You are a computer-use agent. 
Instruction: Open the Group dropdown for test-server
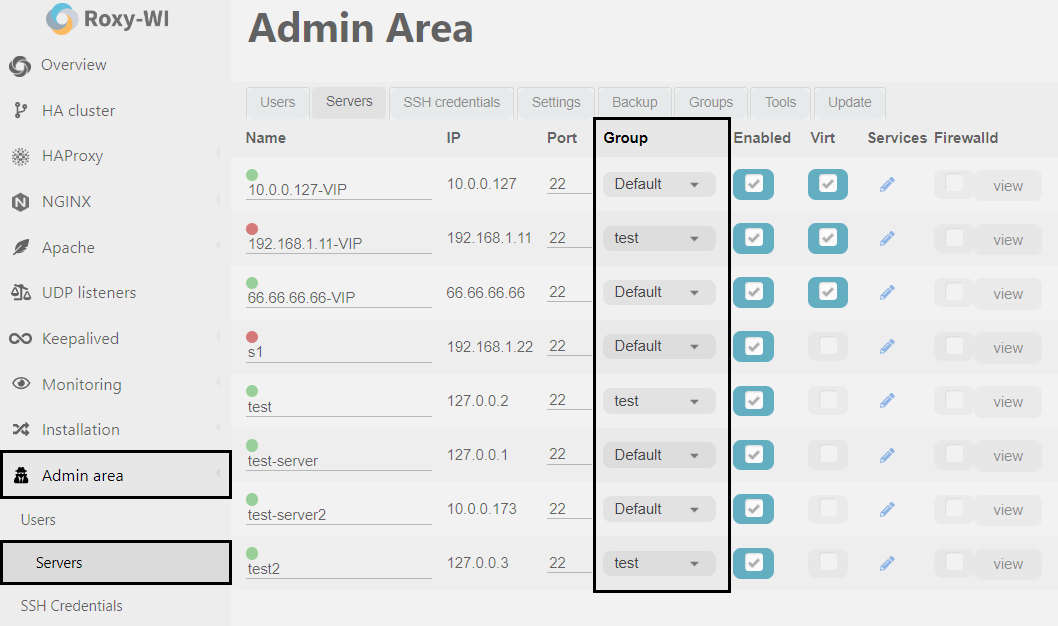(659, 454)
